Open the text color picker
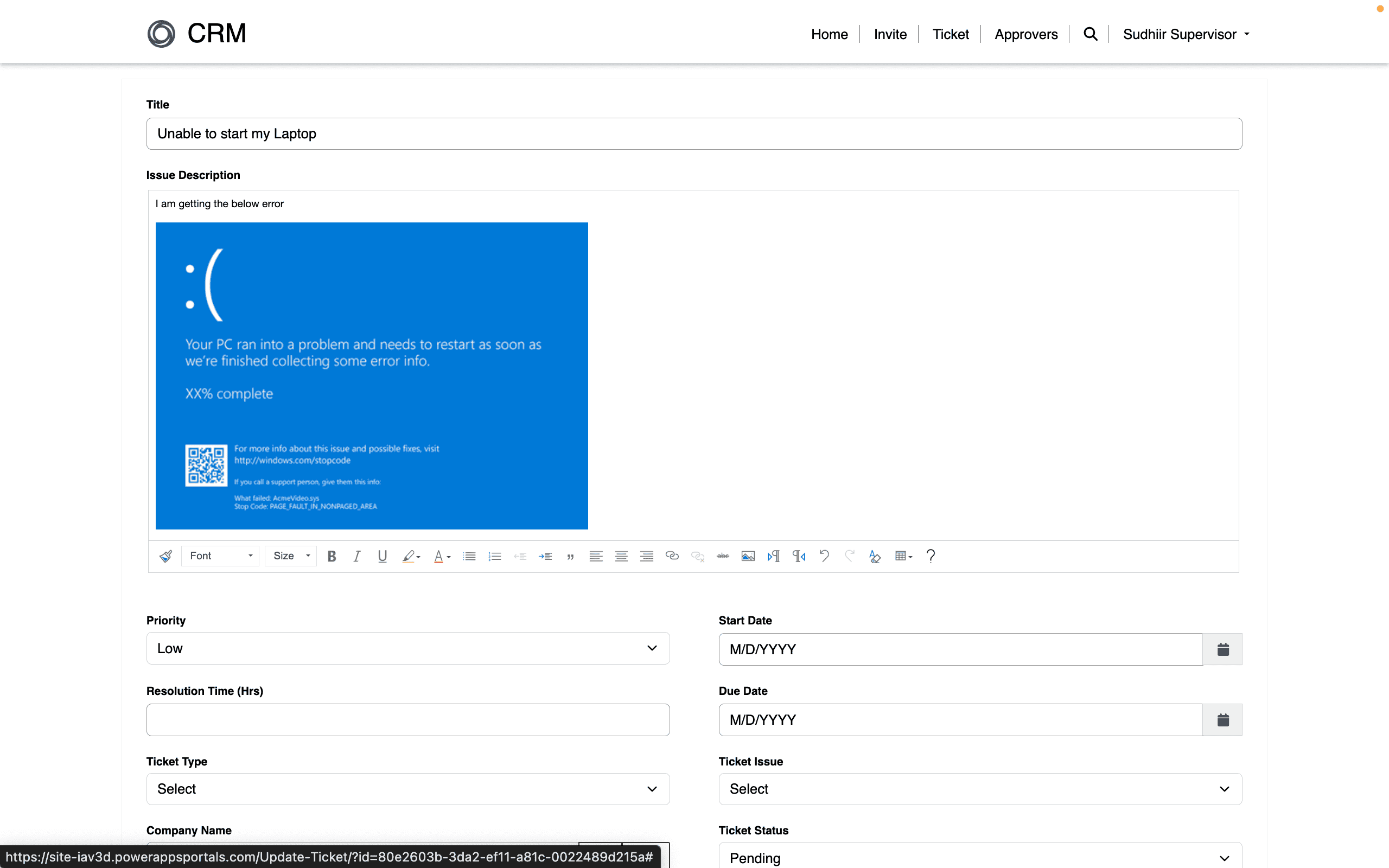This screenshot has width=1389, height=868. coord(441,556)
